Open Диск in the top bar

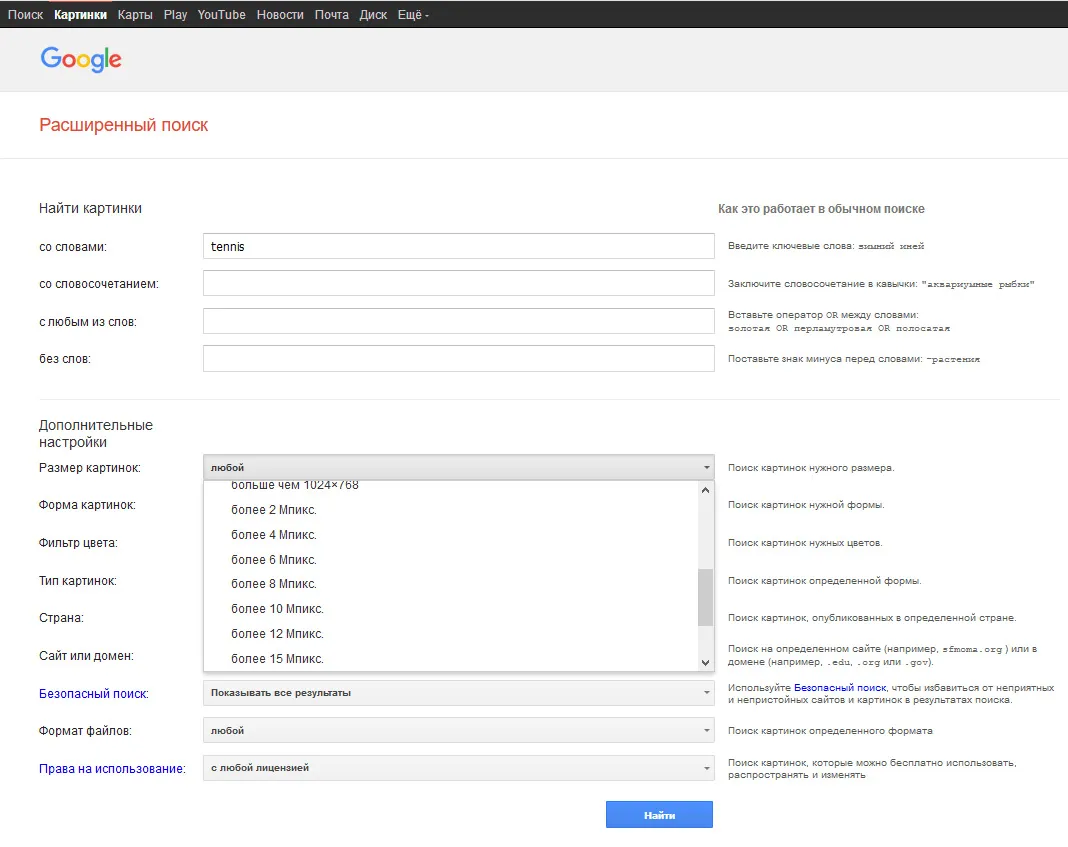pyautogui.click(x=373, y=14)
